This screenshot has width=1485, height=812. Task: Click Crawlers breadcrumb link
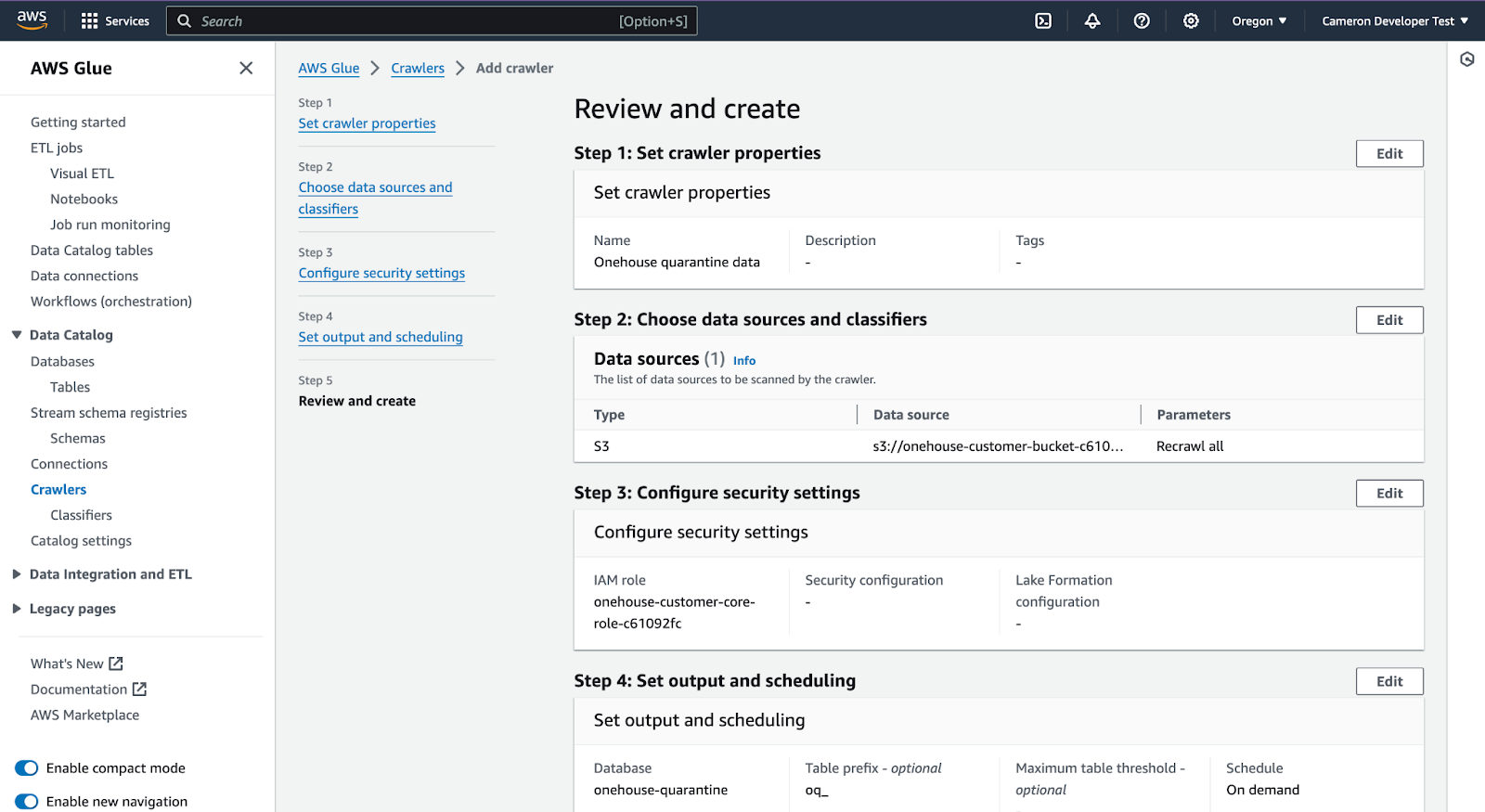[418, 68]
